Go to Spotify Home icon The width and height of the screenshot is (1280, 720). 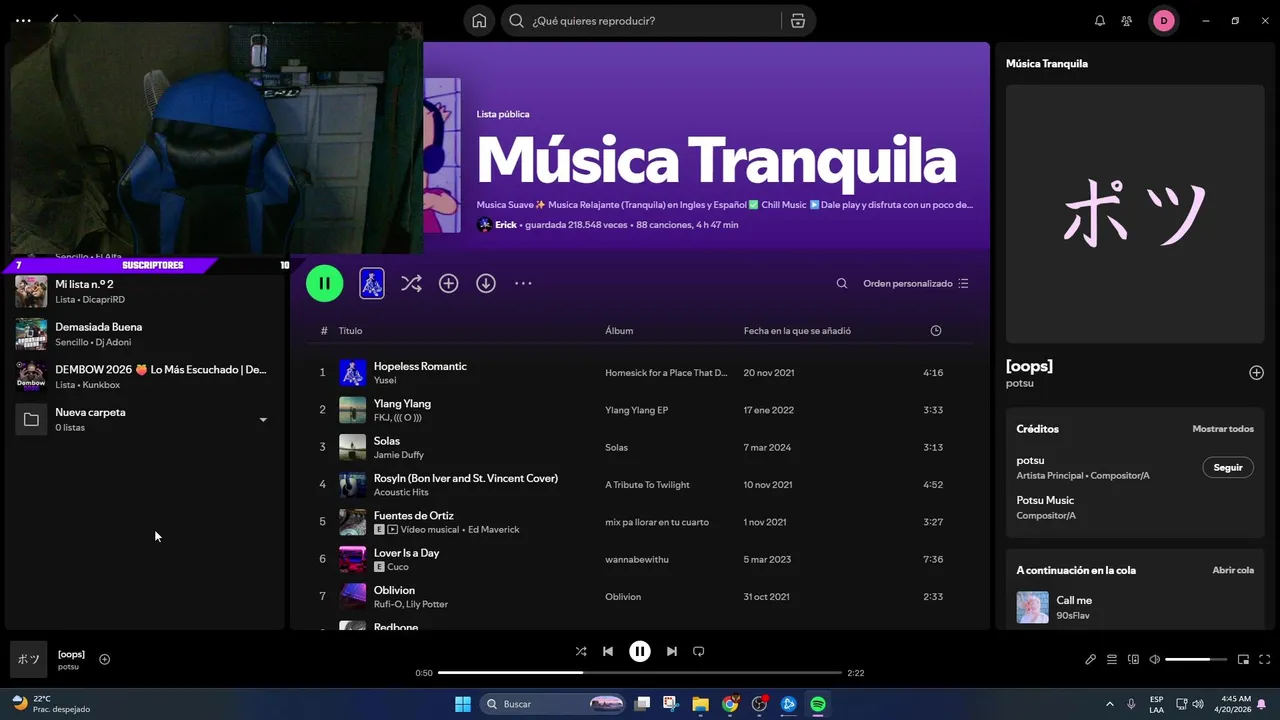tap(480, 20)
